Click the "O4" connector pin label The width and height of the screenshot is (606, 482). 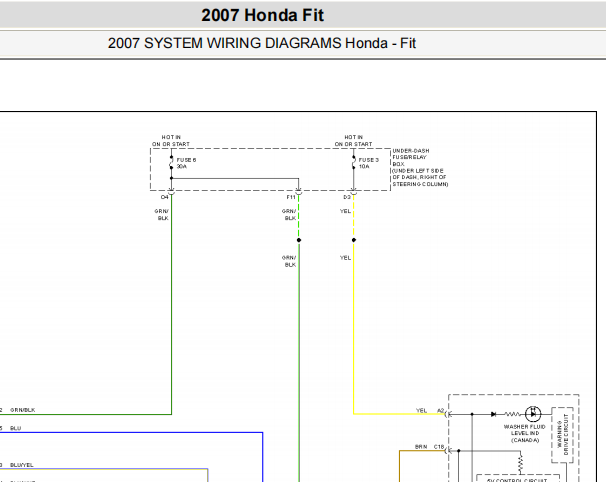coord(165,197)
